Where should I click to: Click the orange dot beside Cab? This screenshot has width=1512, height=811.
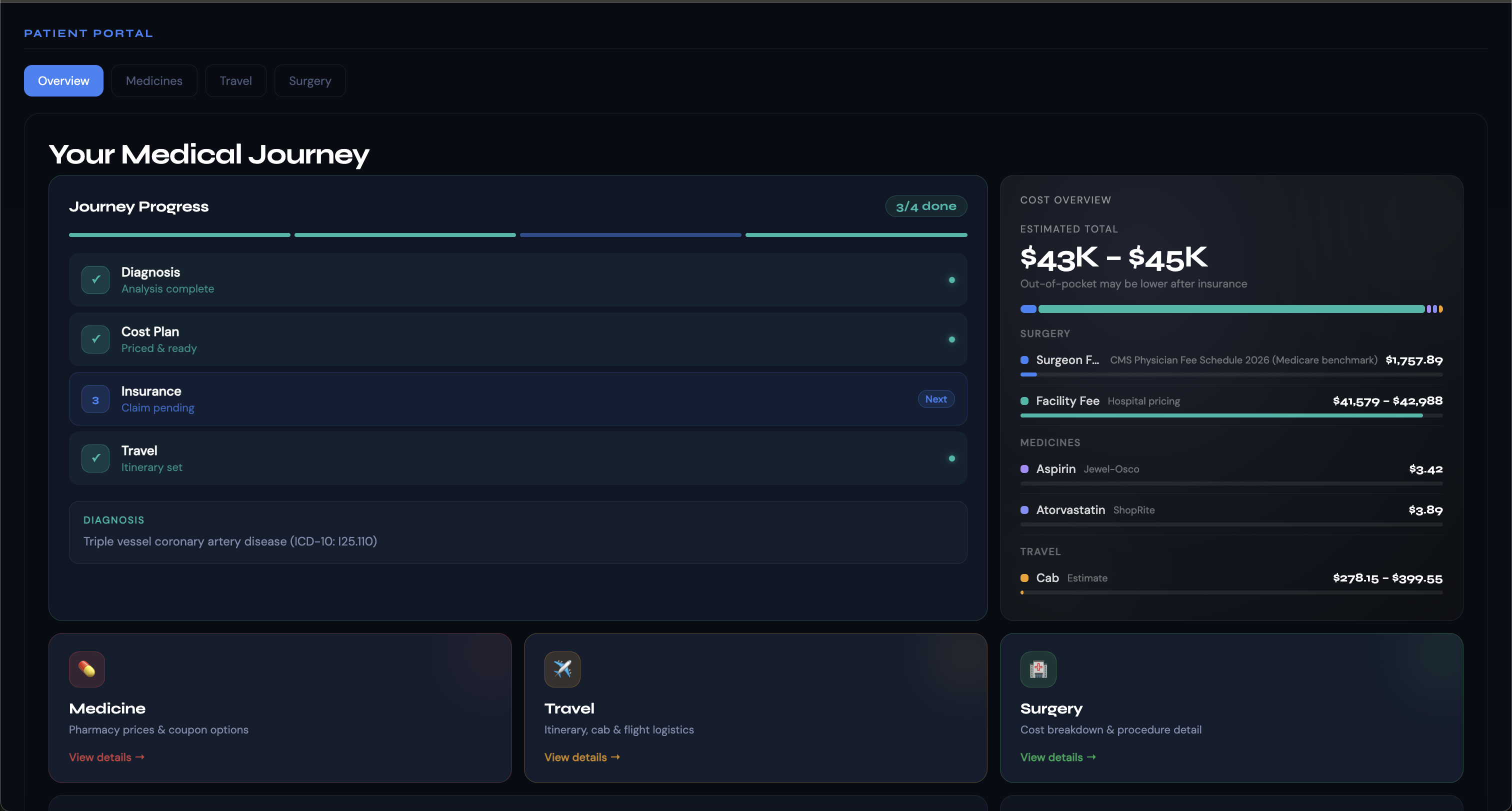(x=1024, y=578)
